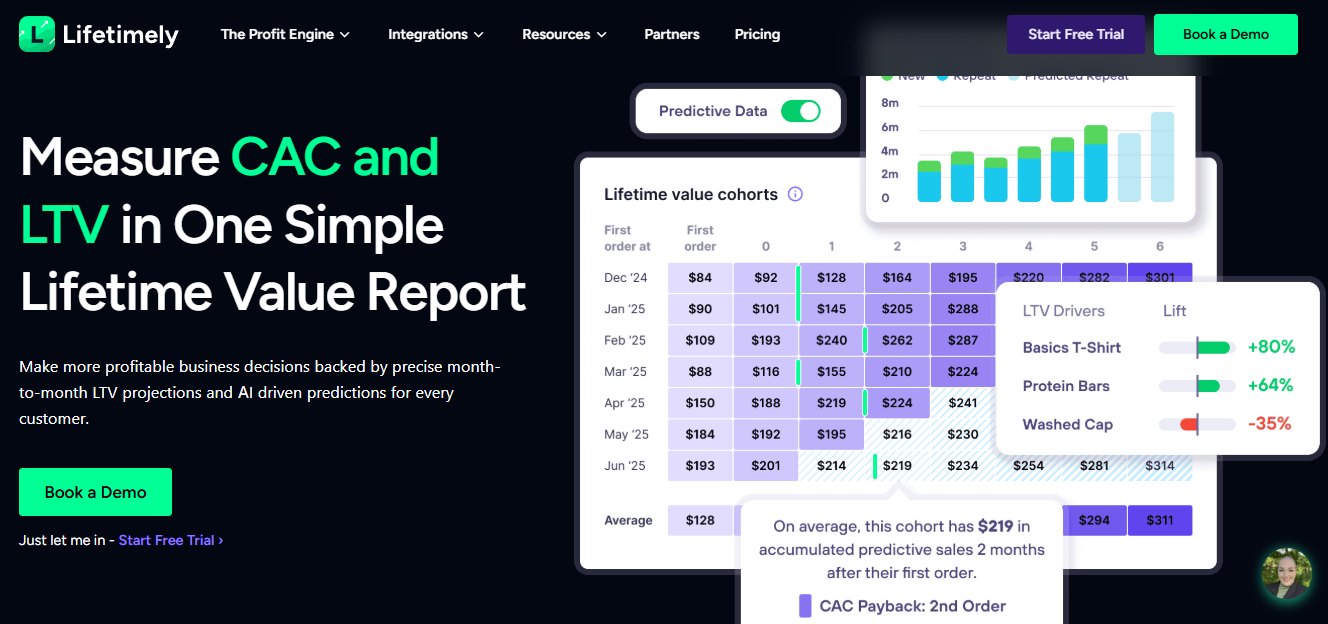Click the $92 cell in Dec '24 row
Image resolution: width=1328 pixels, height=624 pixels.
click(766, 278)
